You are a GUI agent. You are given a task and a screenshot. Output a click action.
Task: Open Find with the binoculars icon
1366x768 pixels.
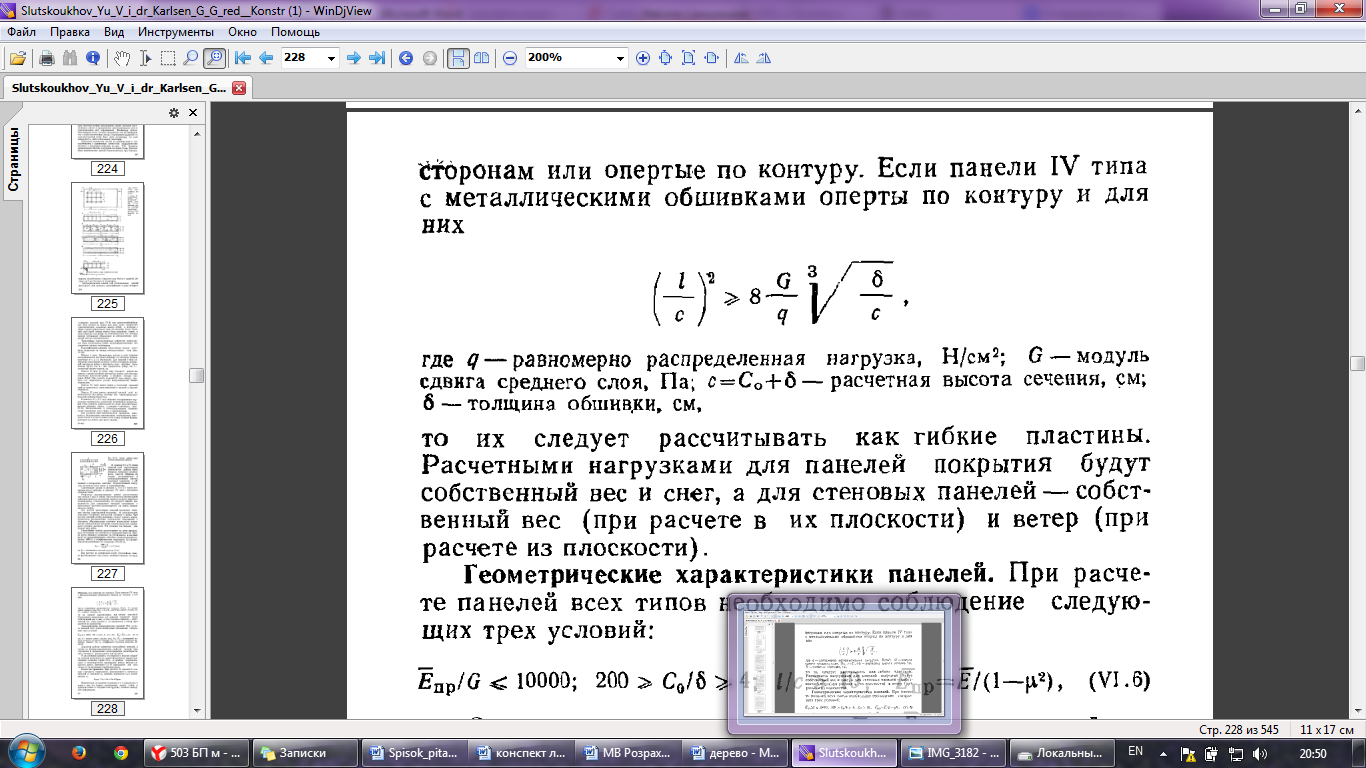coord(69,58)
